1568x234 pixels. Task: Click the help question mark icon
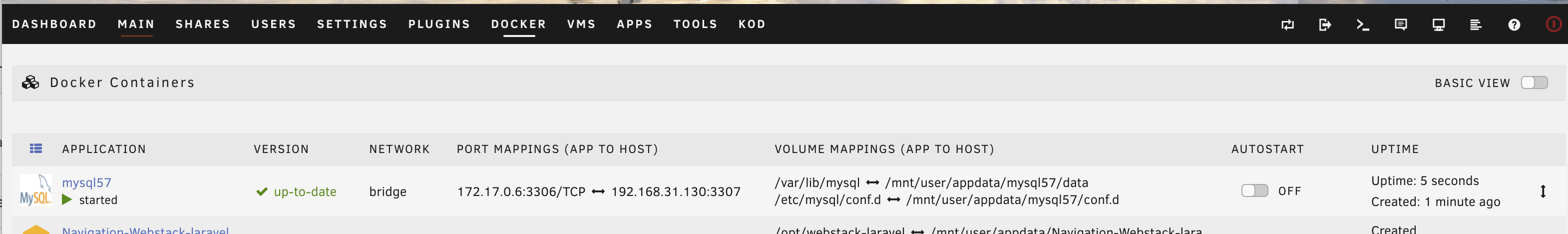(x=1514, y=25)
